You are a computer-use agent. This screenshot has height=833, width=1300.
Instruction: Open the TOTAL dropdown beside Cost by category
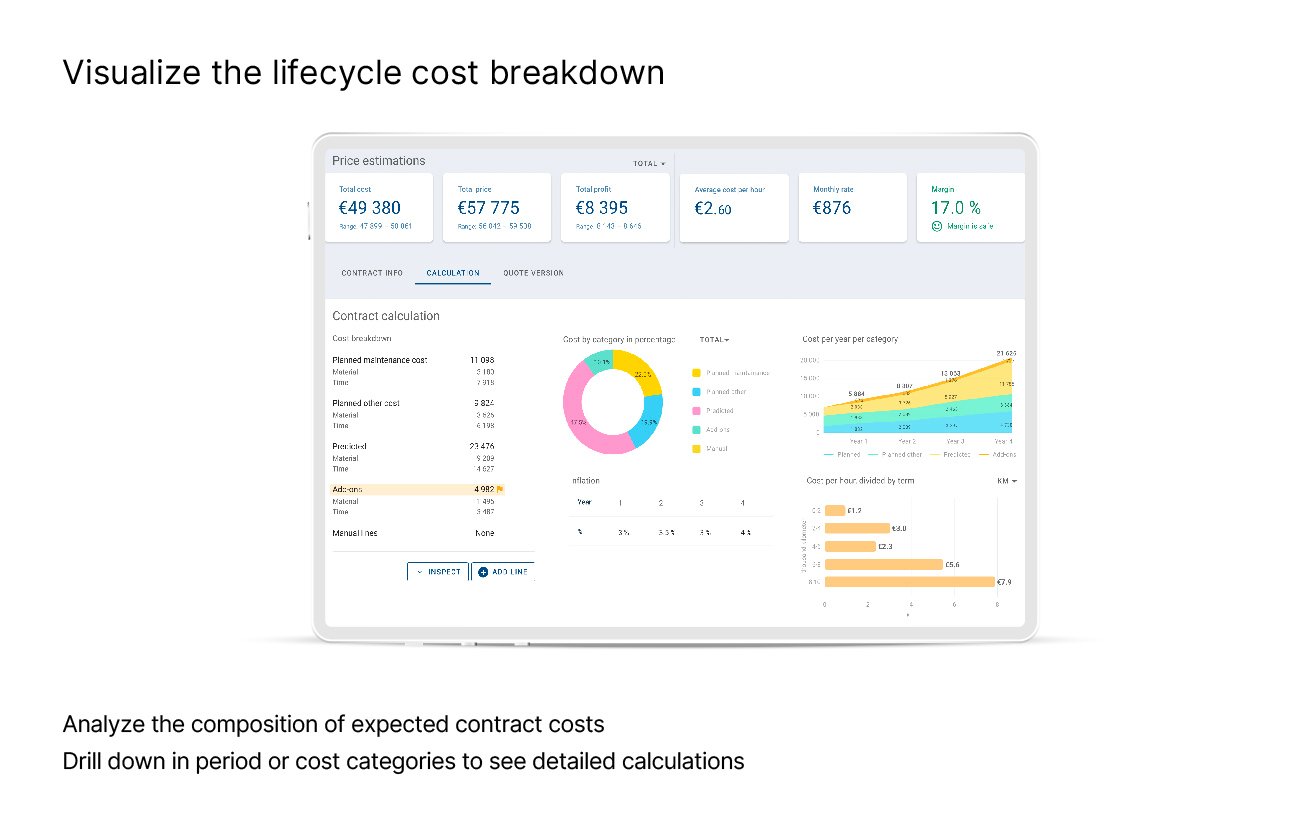(x=714, y=340)
